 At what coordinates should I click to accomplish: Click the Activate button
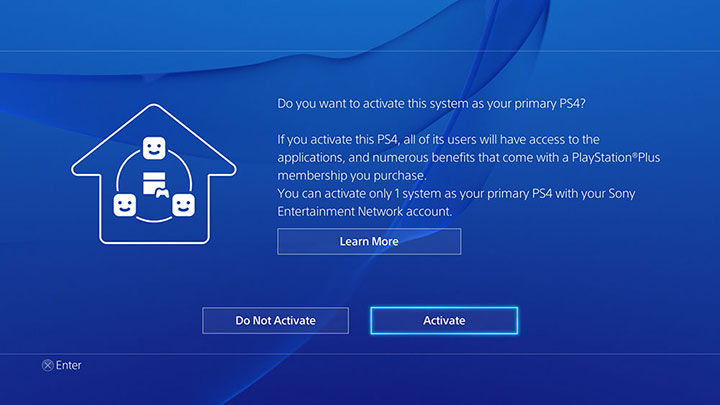(444, 321)
